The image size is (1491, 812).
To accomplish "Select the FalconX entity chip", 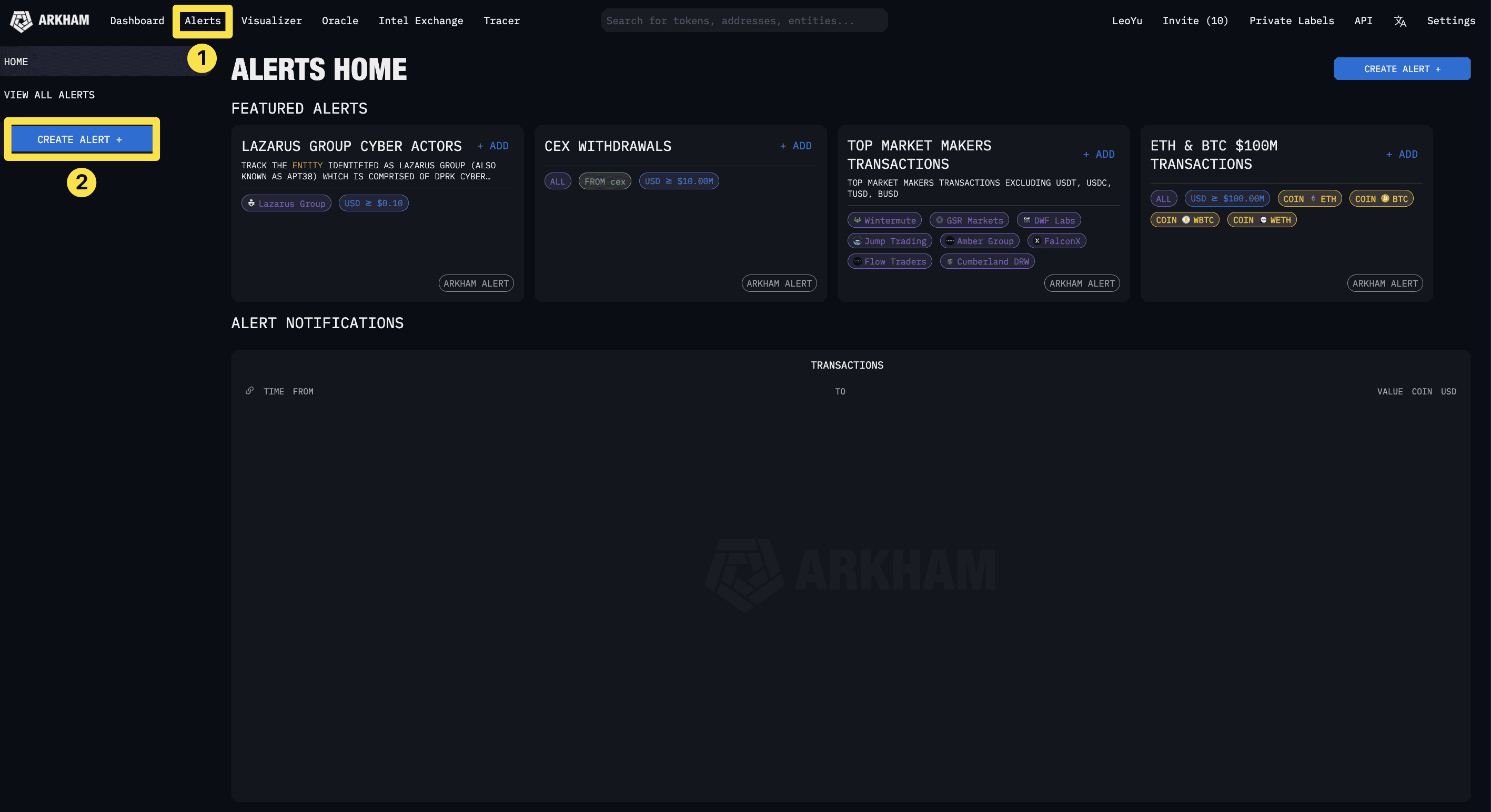I will click(1056, 241).
